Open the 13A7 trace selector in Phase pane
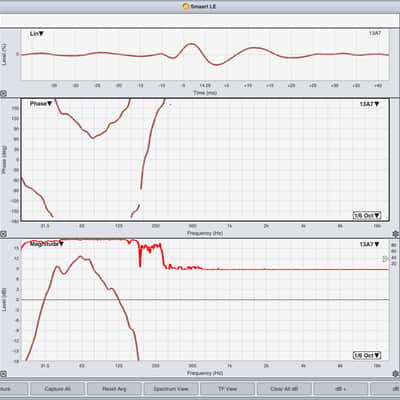 tap(369, 104)
